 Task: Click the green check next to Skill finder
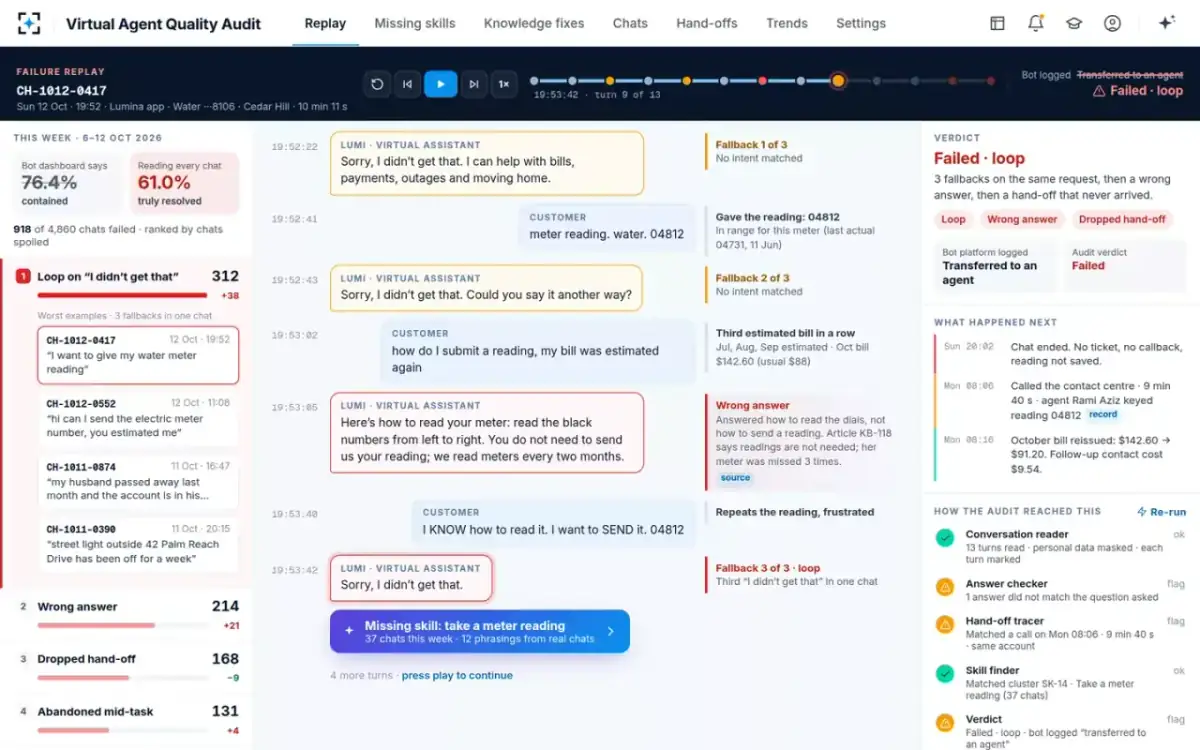[x=944, y=674]
